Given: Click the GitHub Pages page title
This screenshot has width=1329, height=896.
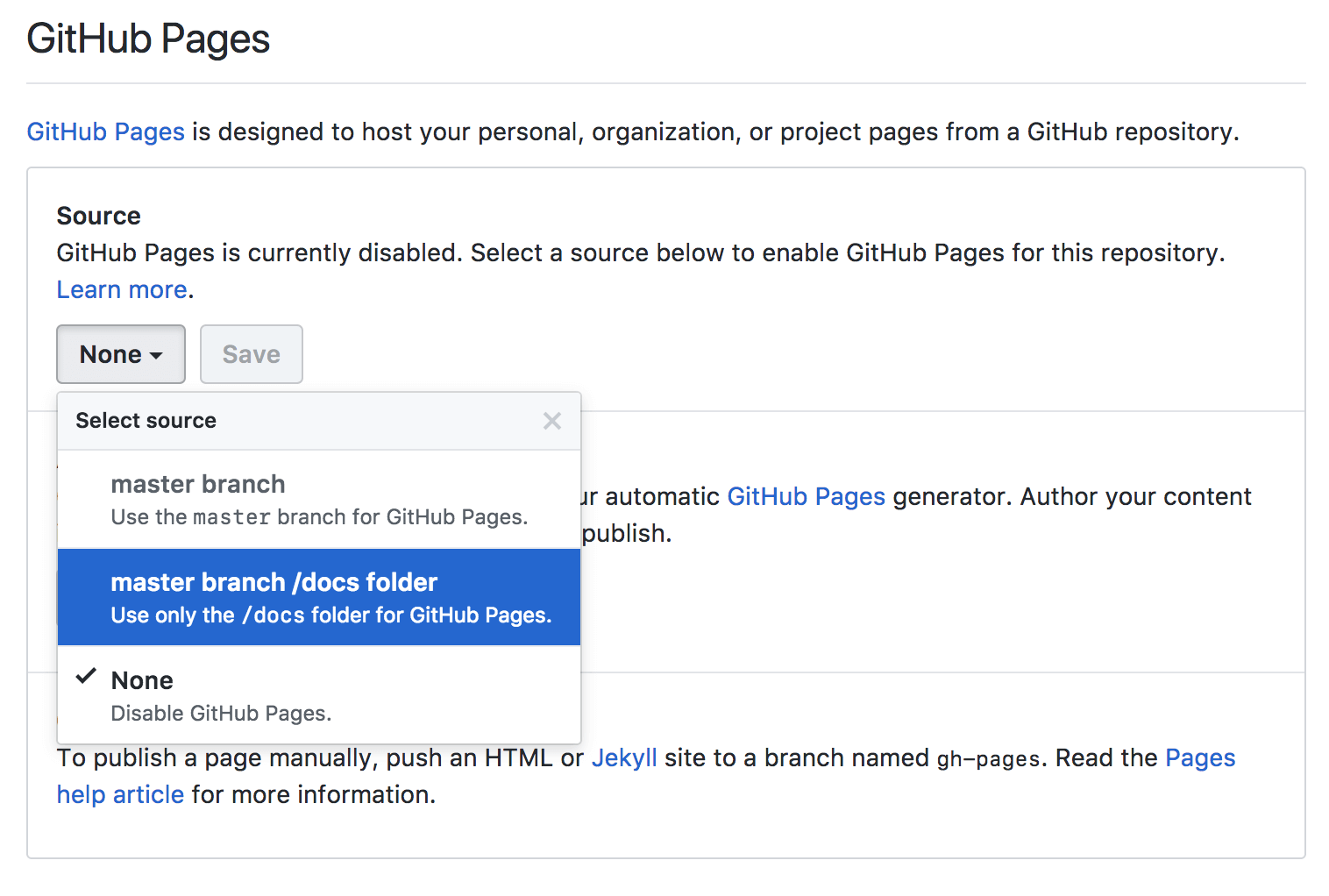Looking at the screenshot, I should [x=148, y=39].
